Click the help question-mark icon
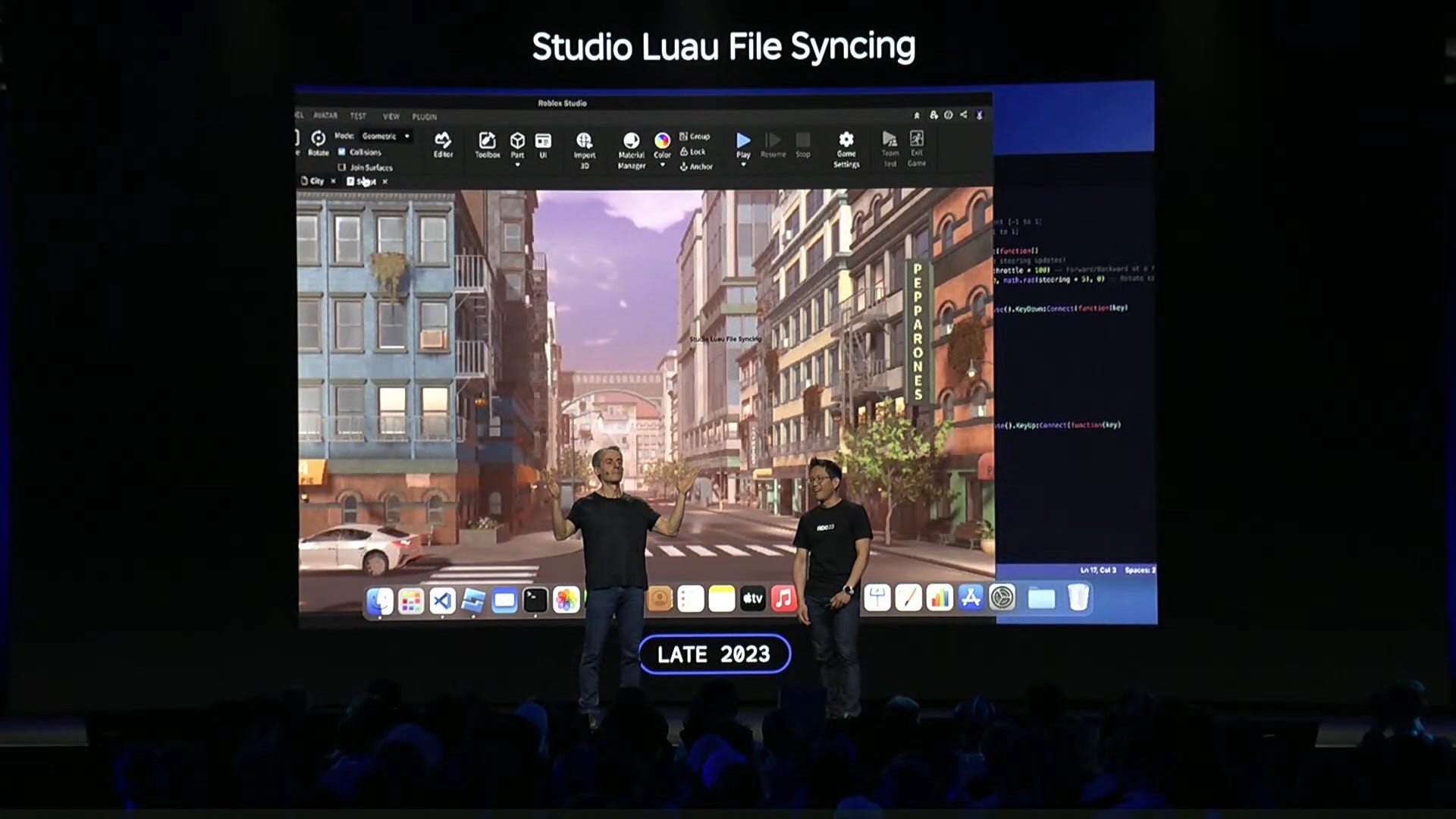The height and width of the screenshot is (819, 1456). pyautogui.click(x=948, y=115)
